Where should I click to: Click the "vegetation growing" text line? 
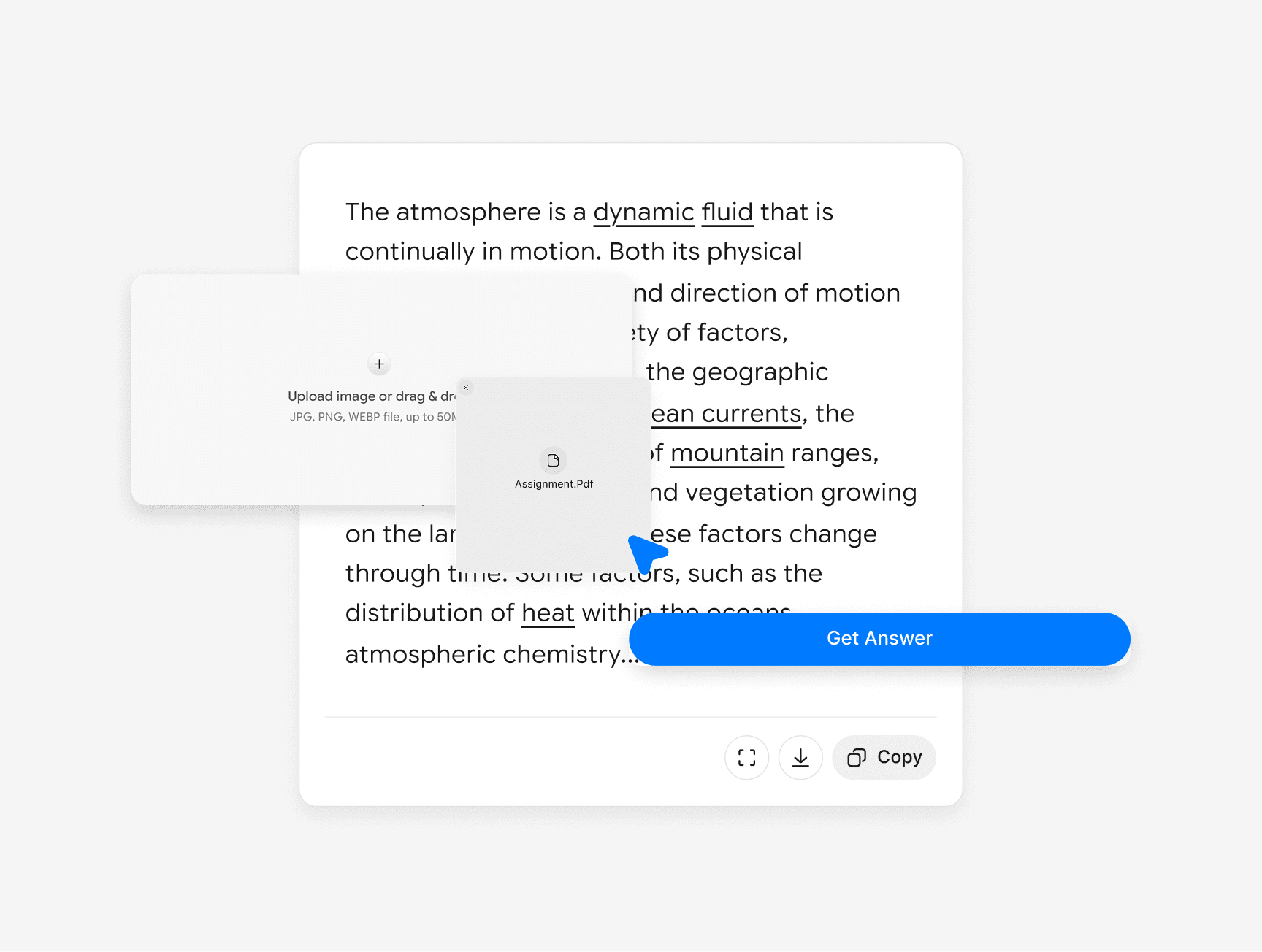(800, 493)
